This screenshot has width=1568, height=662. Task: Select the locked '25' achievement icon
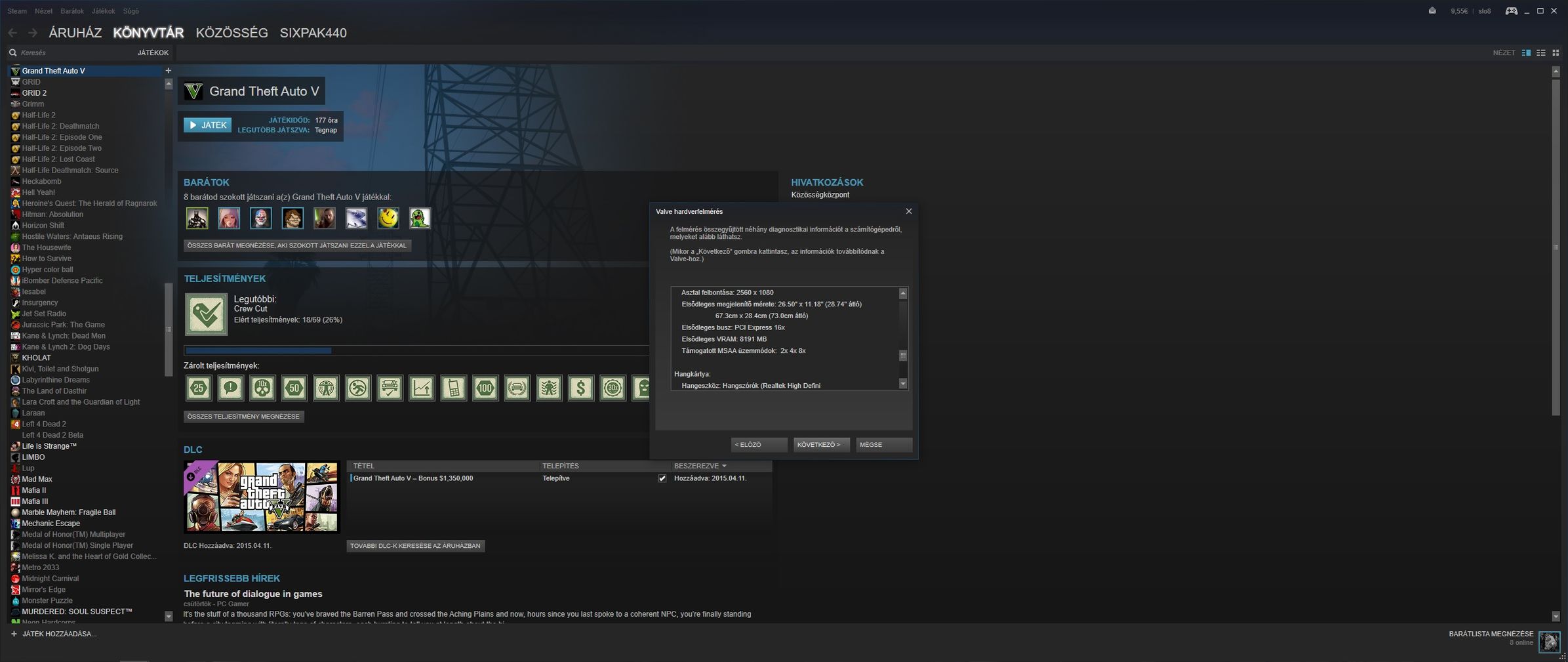(x=199, y=388)
